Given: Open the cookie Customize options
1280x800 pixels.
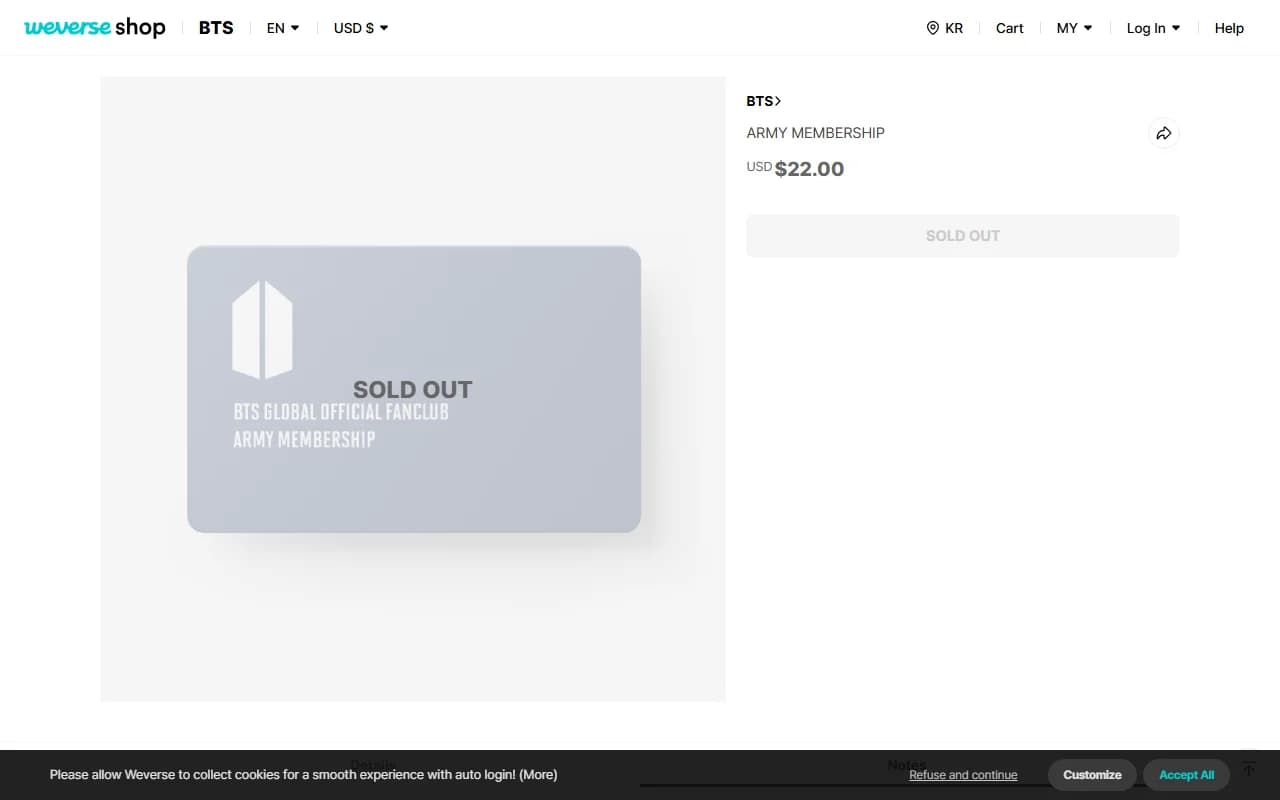Looking at the screenshot, I should coord(1092,774).
